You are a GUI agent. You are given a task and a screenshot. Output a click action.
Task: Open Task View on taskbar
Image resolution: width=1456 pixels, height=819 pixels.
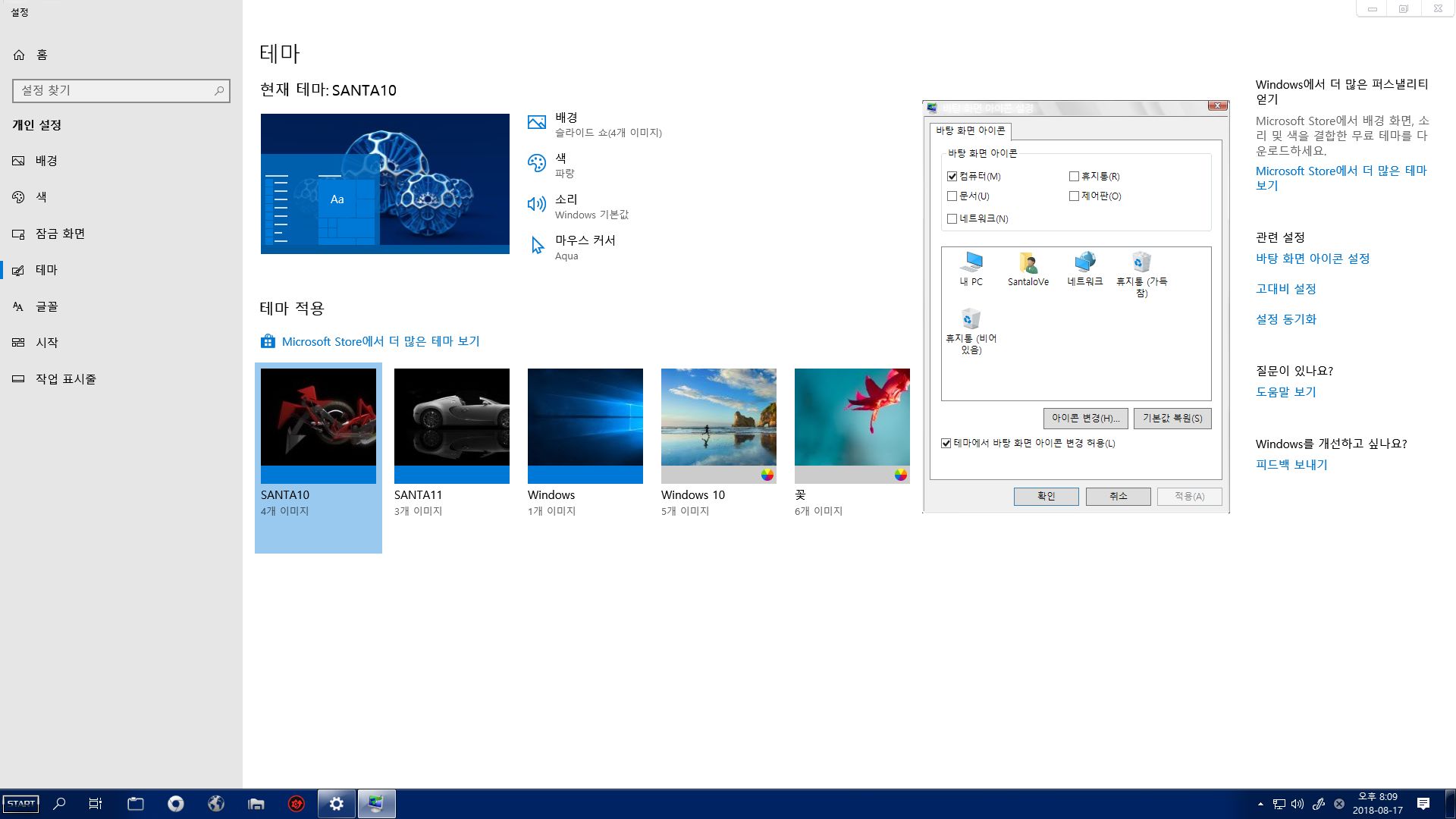[96, 804]
